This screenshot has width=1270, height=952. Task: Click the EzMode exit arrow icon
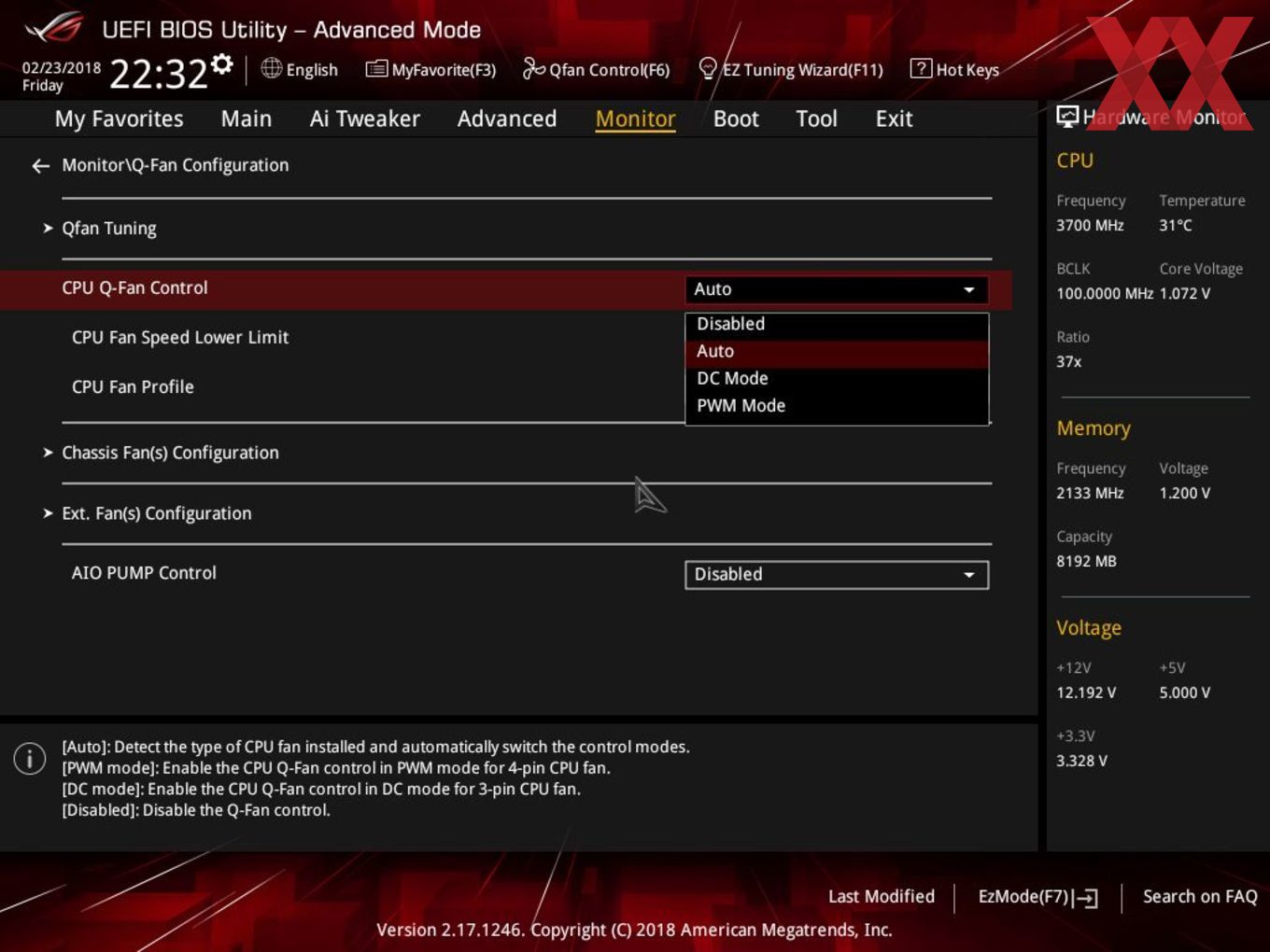pos(1086,898)
